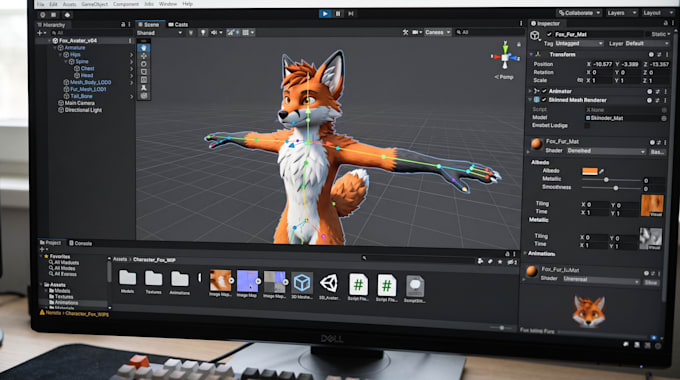This screenshot has width=680, height=380.
Task: Toggle scene audio with the speaker icon
Action: coord(214,33)
